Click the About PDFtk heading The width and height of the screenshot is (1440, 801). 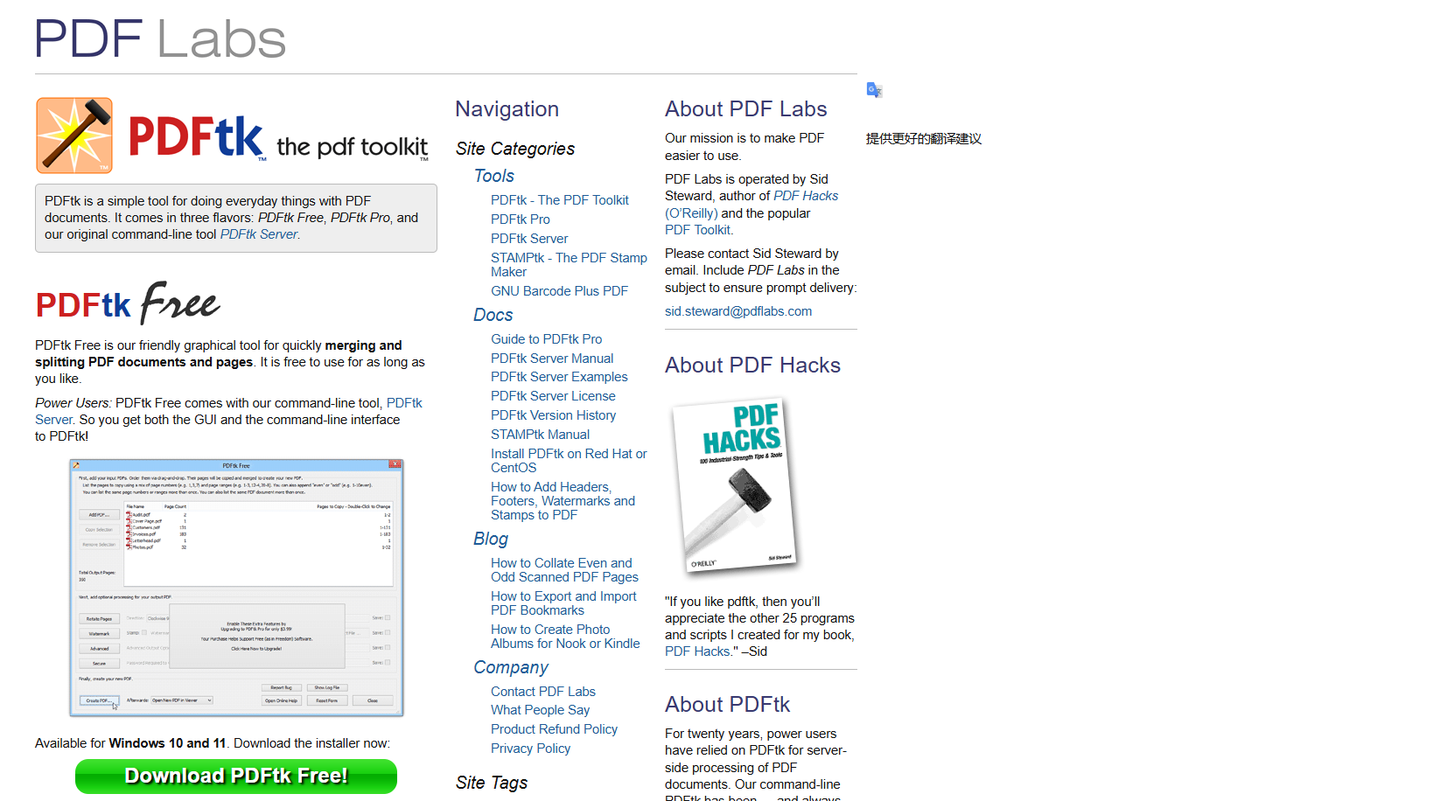728,704
